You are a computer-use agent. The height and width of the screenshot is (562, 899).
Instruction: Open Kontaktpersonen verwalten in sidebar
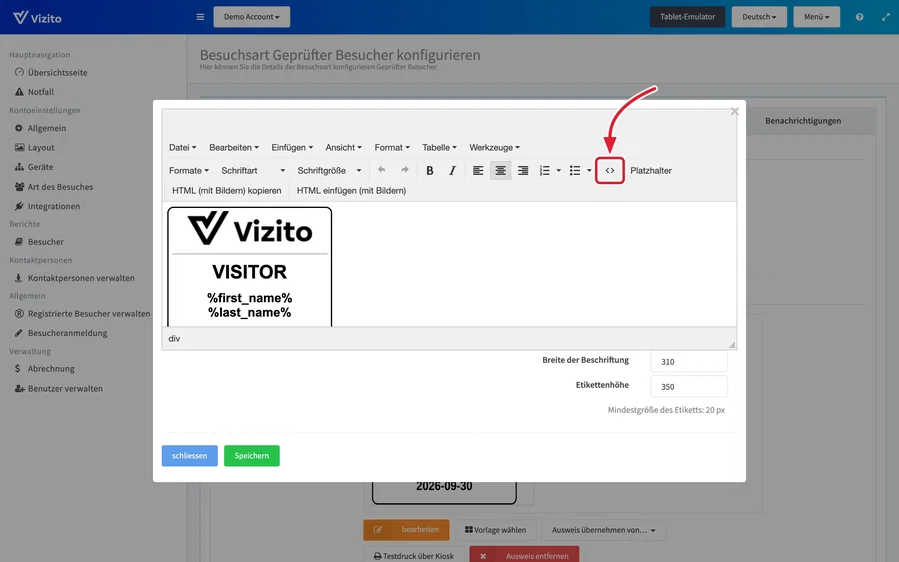[x=75, y=278]
